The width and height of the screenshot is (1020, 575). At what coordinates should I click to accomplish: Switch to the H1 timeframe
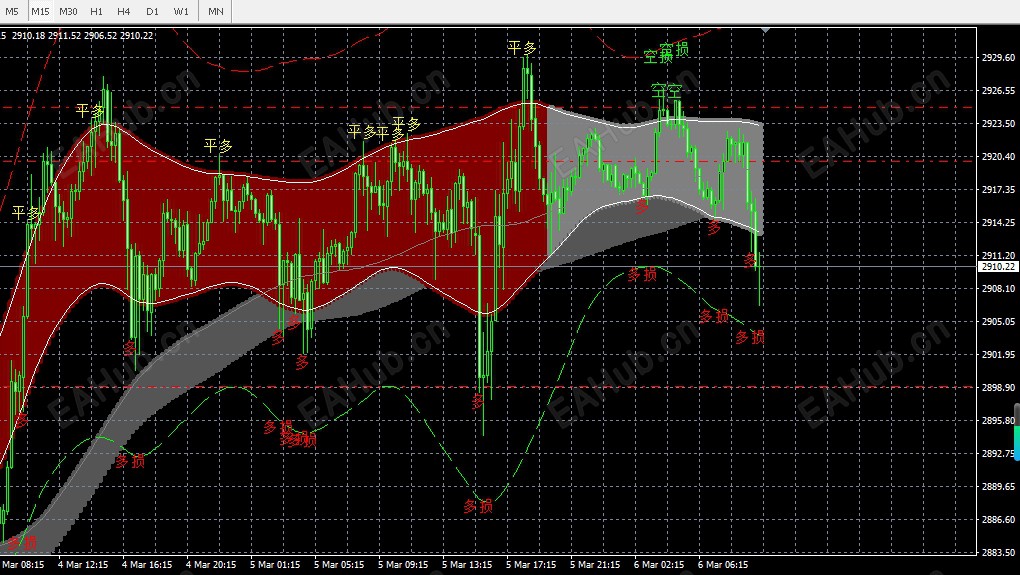(x=96, y=11)
